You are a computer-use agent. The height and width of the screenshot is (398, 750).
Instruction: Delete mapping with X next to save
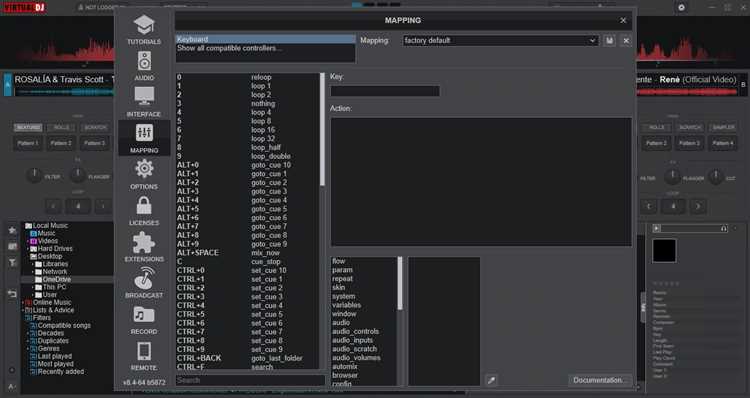(x=626, y=41)
